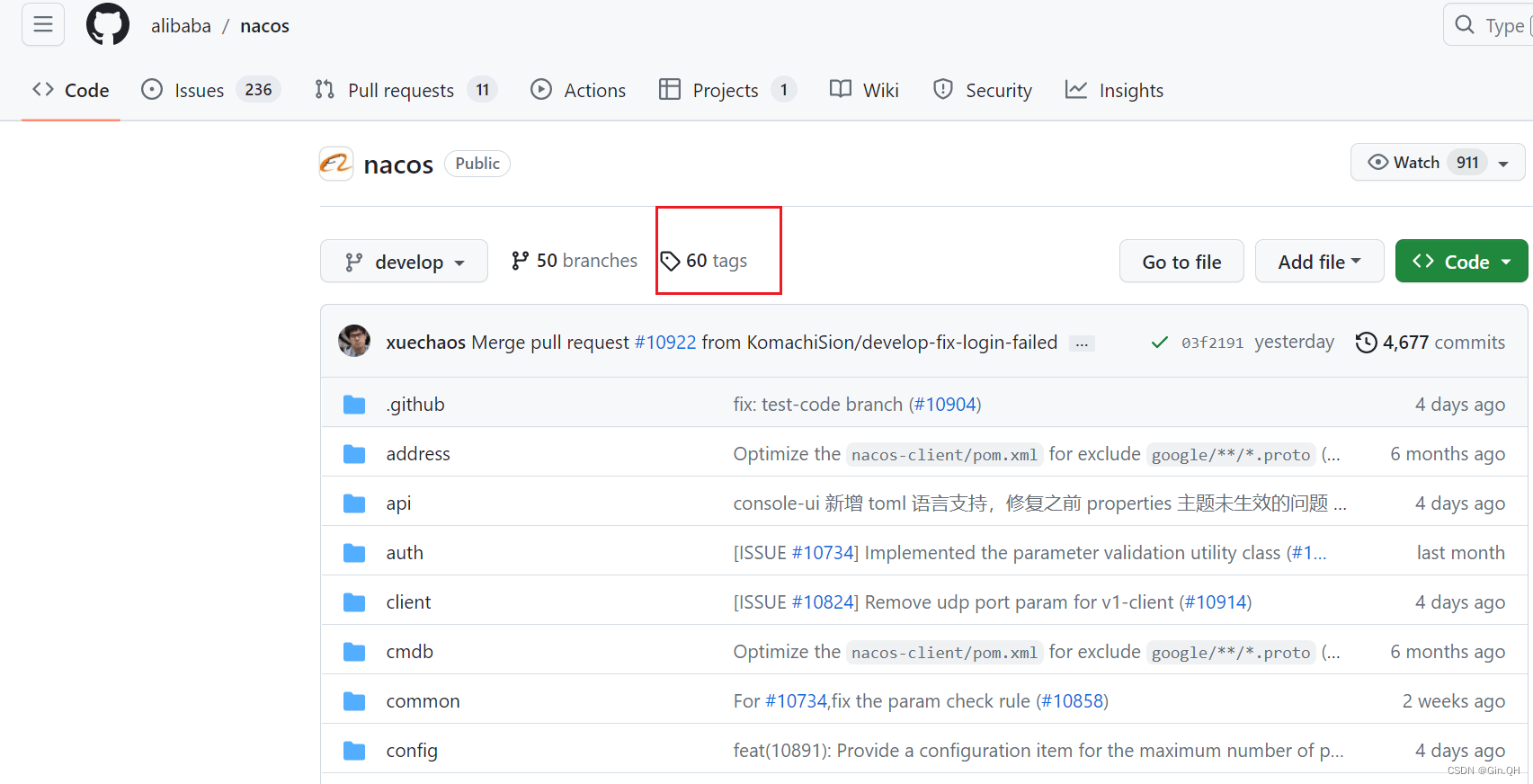The height and width of the screenshot is (784, 1533).
Task: Open the api row commit message
Action: [x=1039, y=503]
